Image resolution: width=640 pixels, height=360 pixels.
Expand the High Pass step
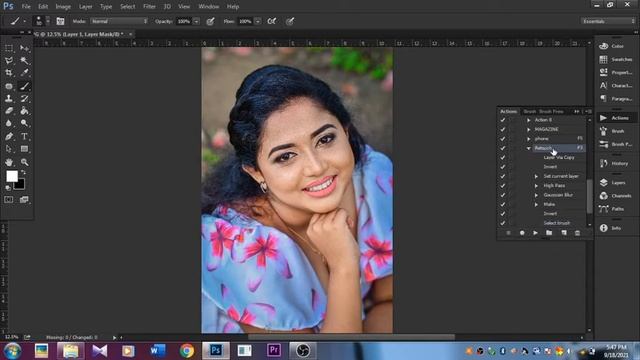[x=536, y=186]
